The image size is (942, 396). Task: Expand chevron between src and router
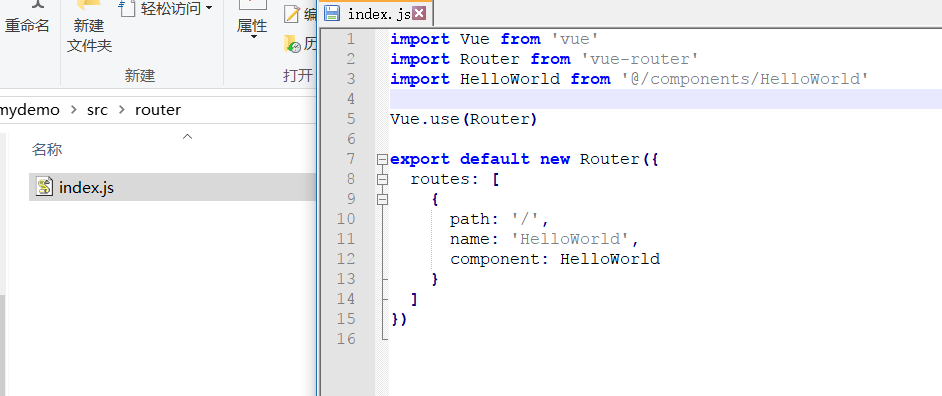122,110
